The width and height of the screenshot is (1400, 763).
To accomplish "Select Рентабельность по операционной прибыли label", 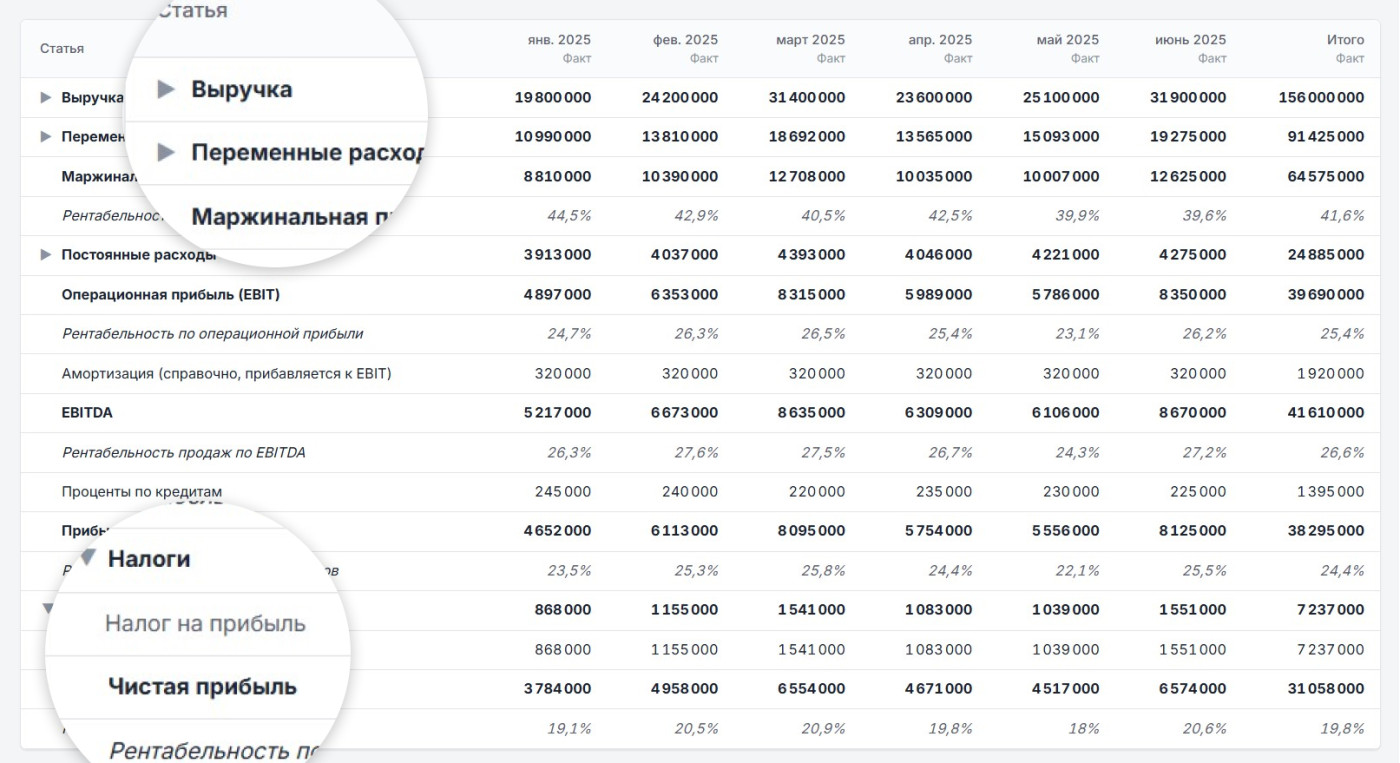I will tap(213, 334).
